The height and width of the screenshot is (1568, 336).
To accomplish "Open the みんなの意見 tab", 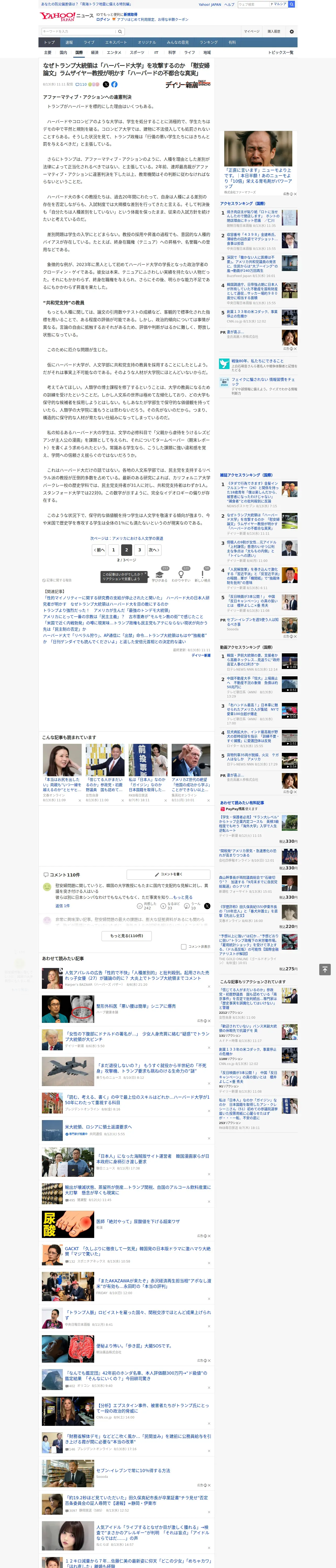I will 178,43.
